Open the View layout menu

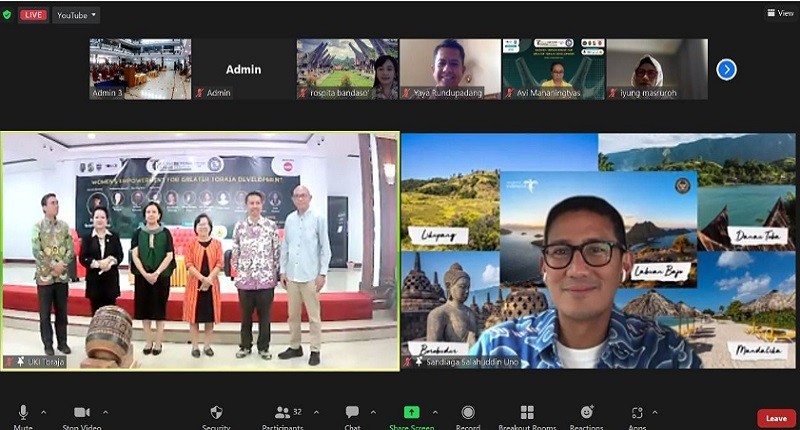(x=781, y=13)
